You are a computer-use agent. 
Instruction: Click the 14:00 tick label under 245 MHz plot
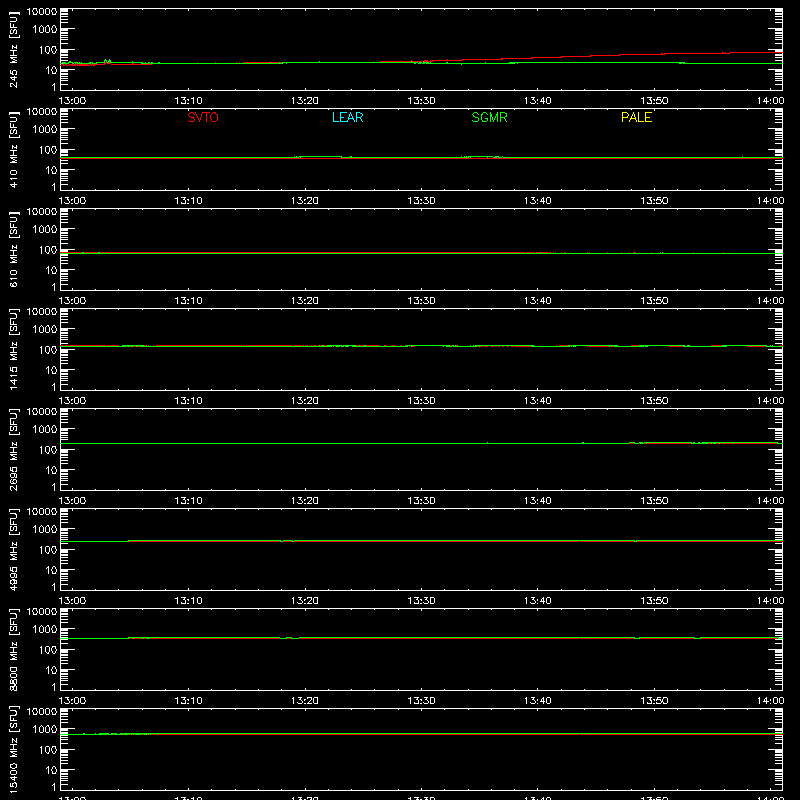[770, 101]
